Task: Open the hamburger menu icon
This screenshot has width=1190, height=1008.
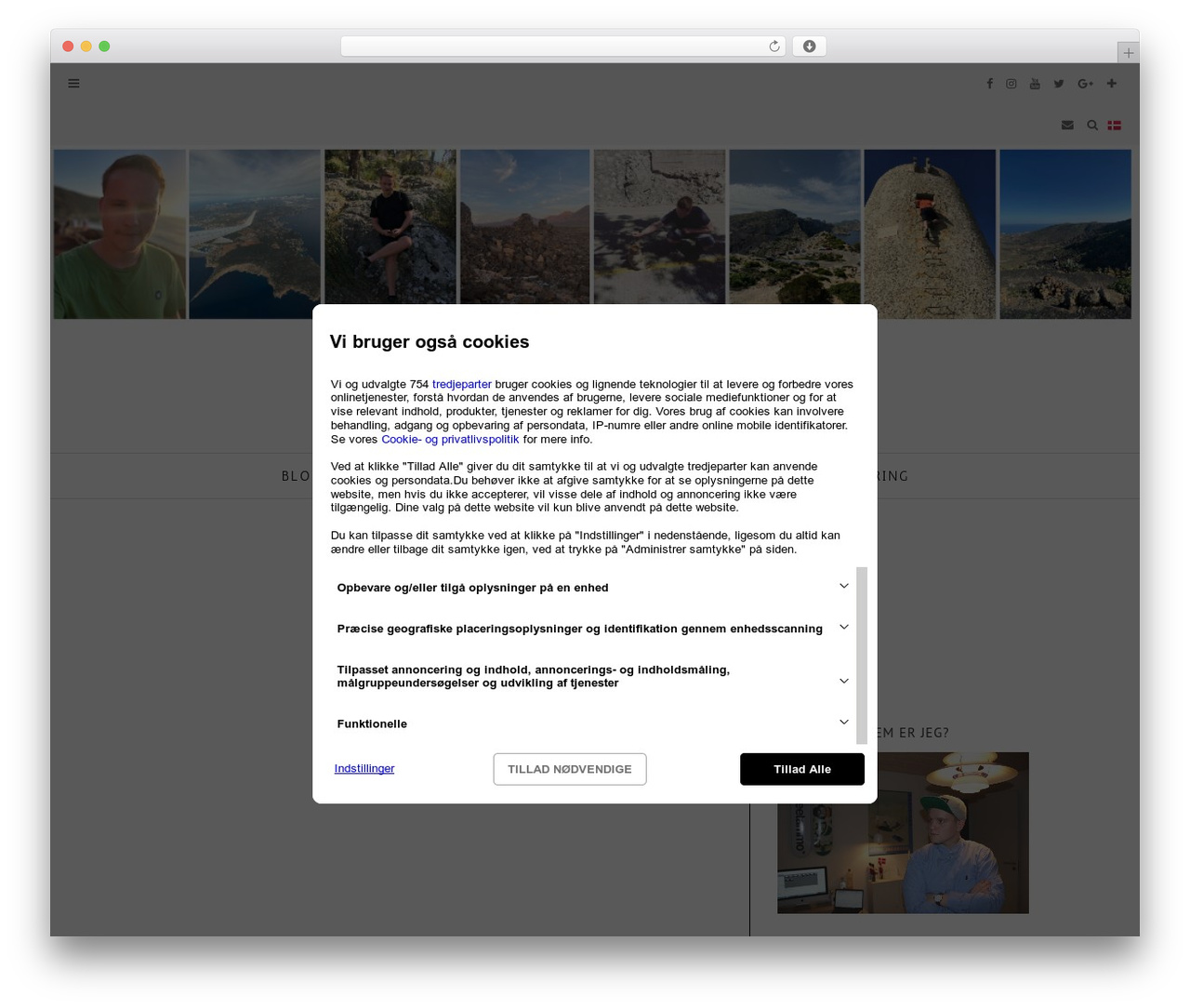Action: pos(73,84)
